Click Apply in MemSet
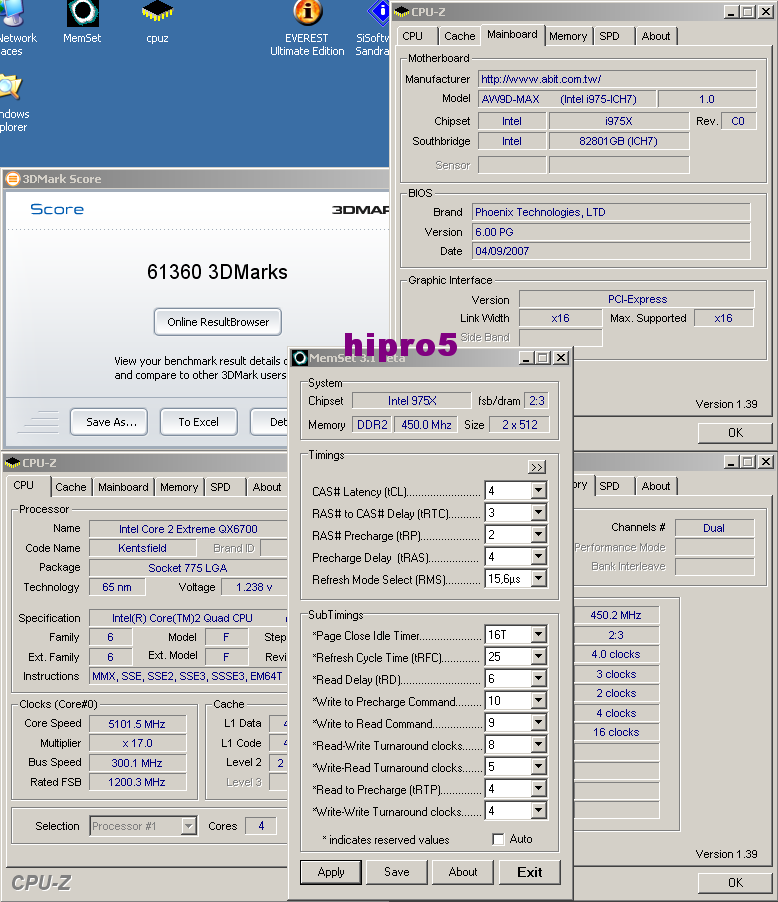The width and height of the screenshot is (778, 902). [x=331, y=872]
